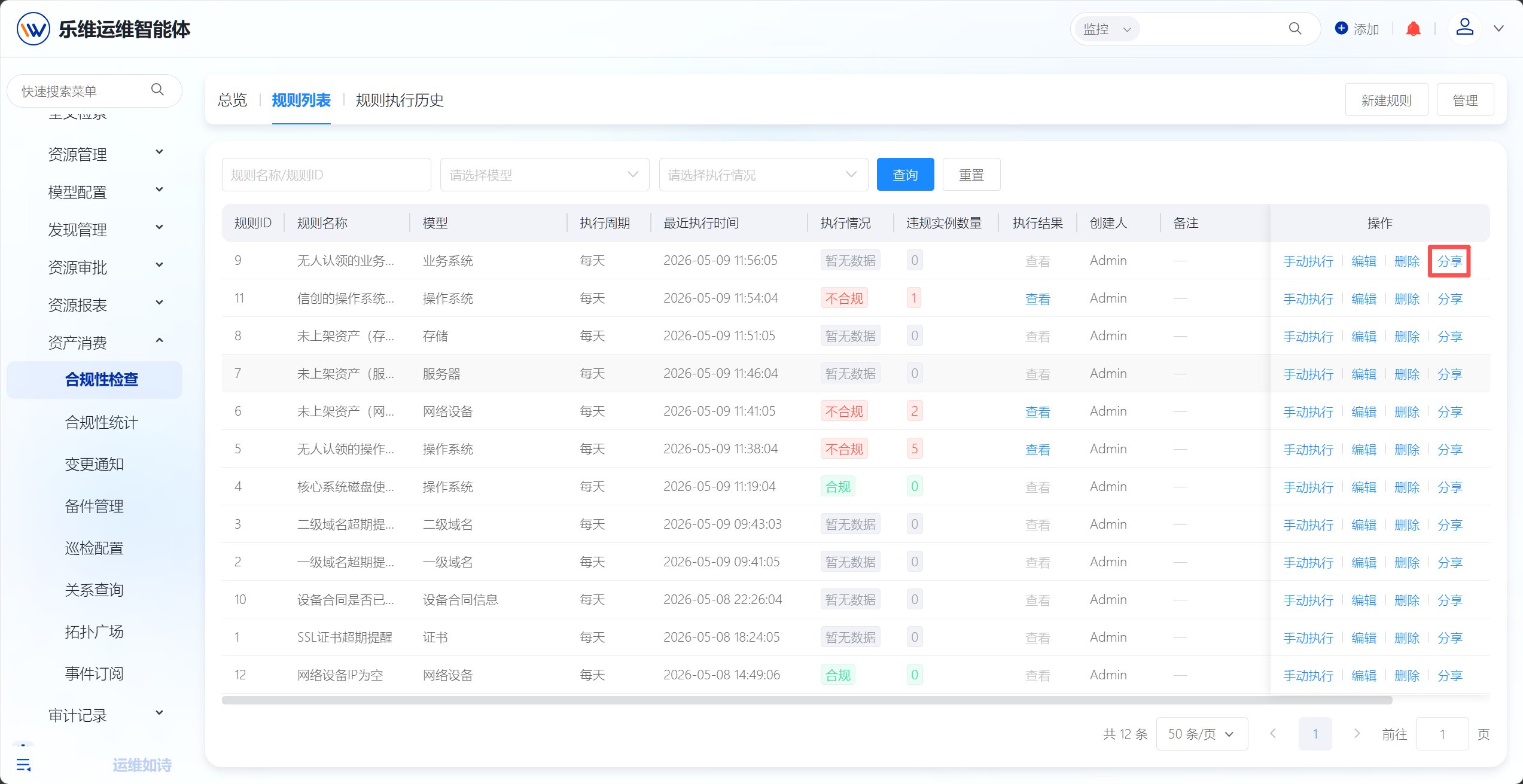The image size is (1523, 784).
Task: Click 删除 for 网络设备IP为空 rule
Action: [1407, 676]
